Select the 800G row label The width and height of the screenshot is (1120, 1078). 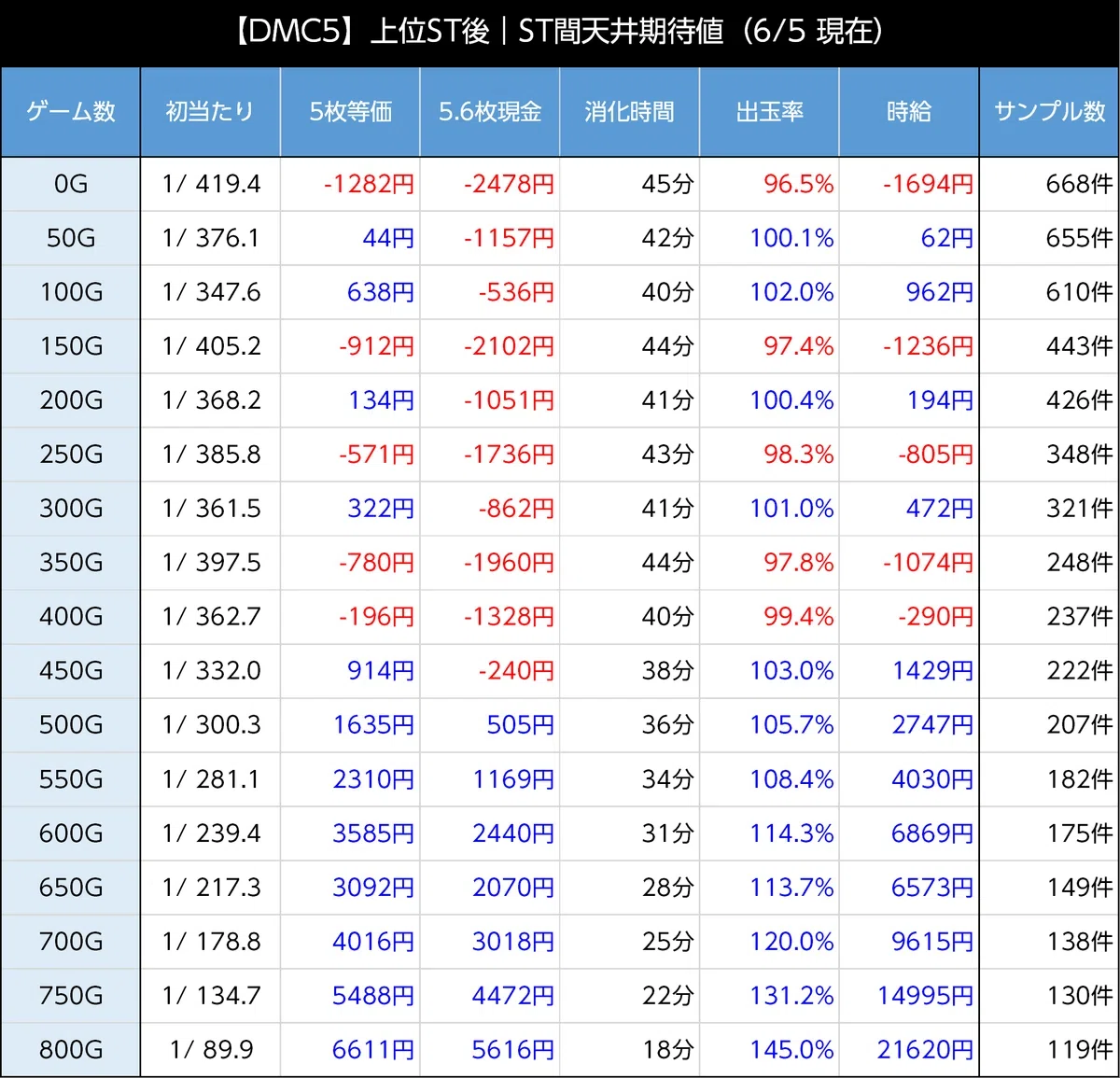(x=71, y=1050)
